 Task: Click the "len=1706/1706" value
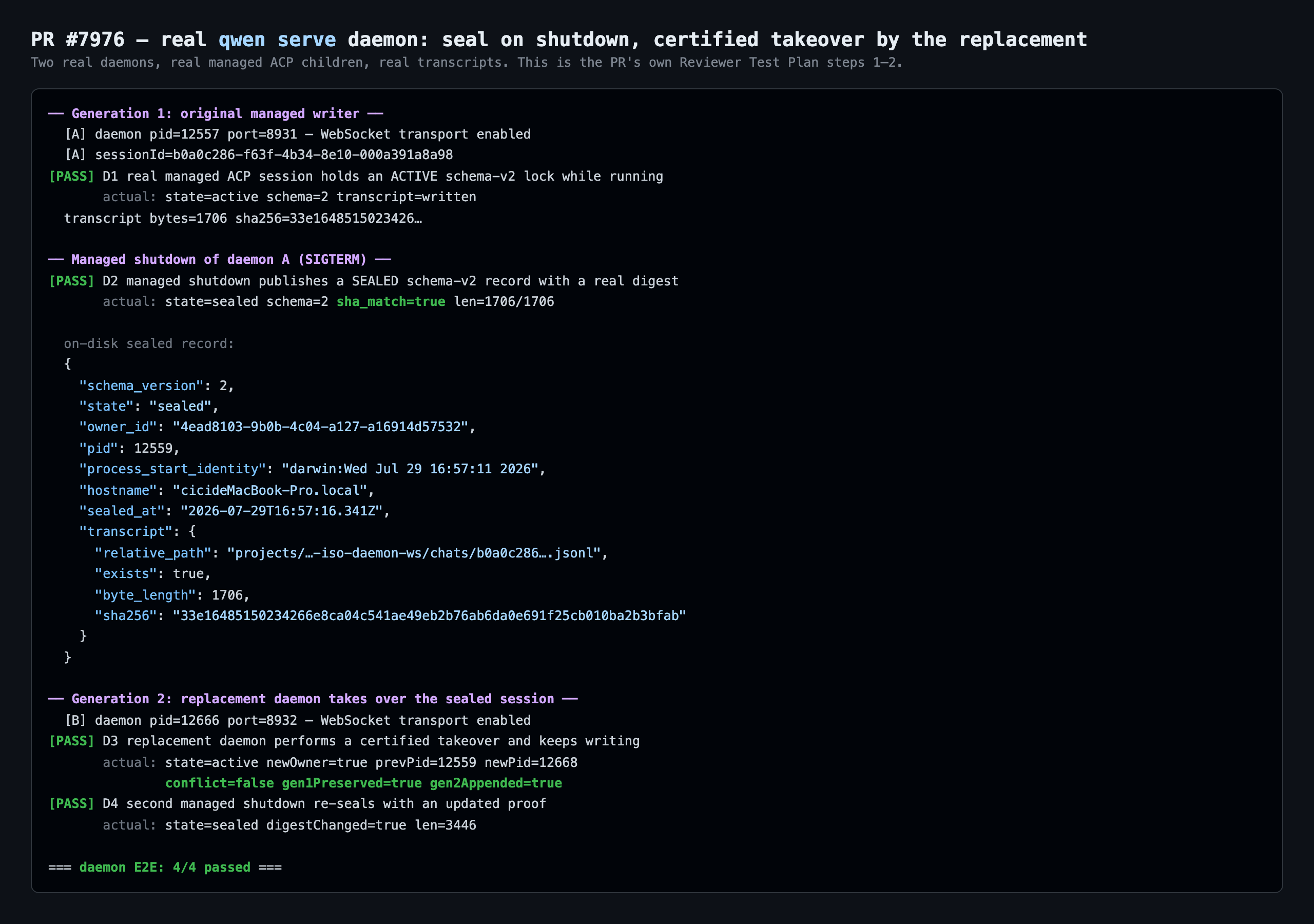pyautogui.click(x=504, y=302)
